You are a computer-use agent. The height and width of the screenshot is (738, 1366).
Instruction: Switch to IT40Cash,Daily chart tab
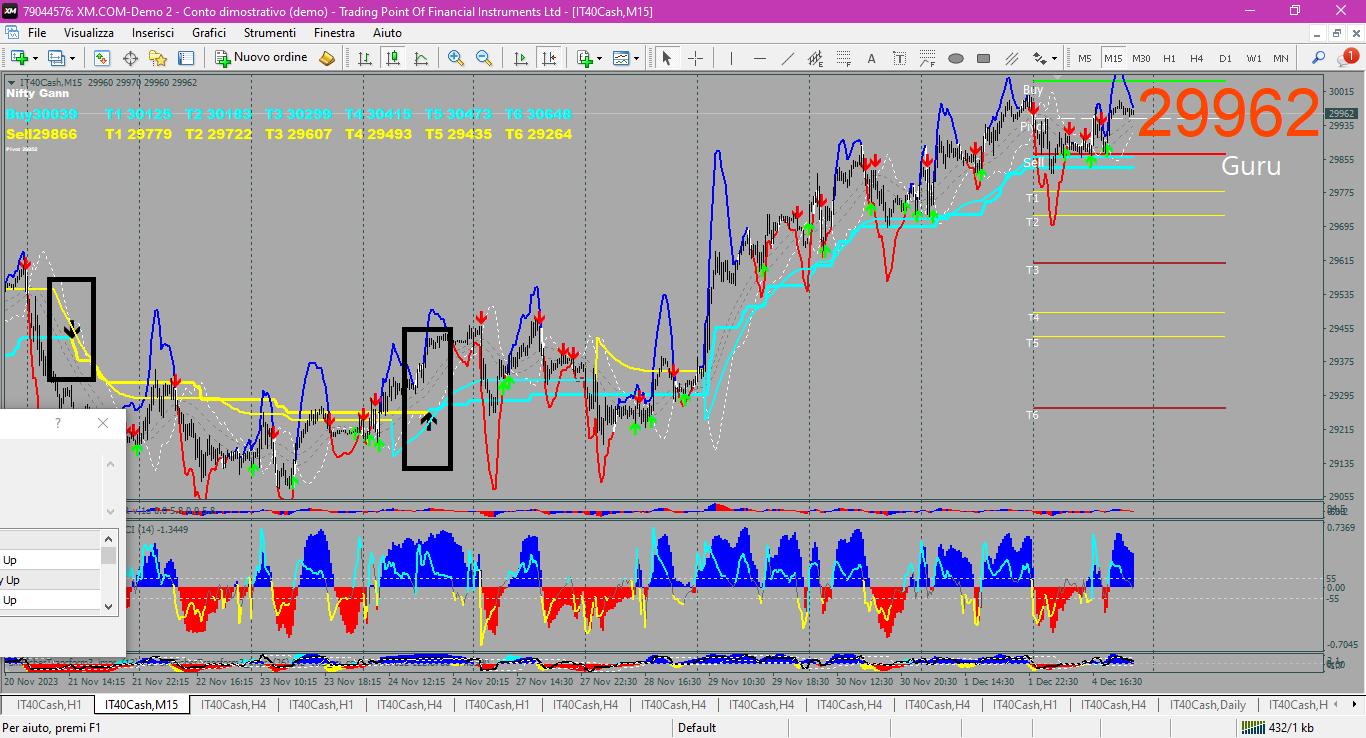point(1210,705)
